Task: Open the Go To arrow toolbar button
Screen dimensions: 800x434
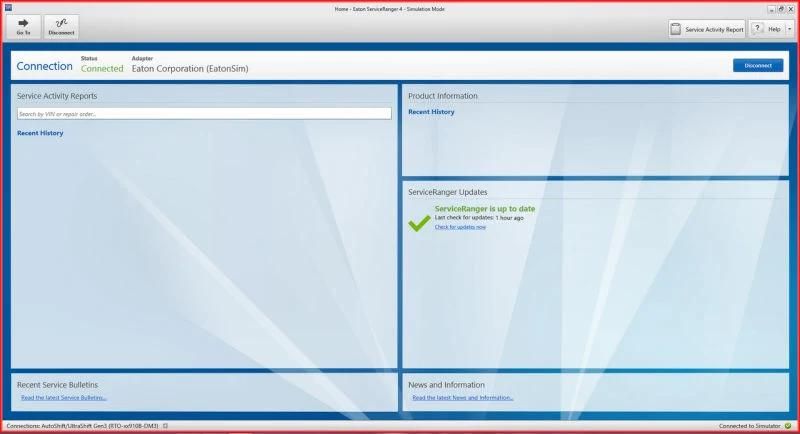Action: [x=23, y=27]
